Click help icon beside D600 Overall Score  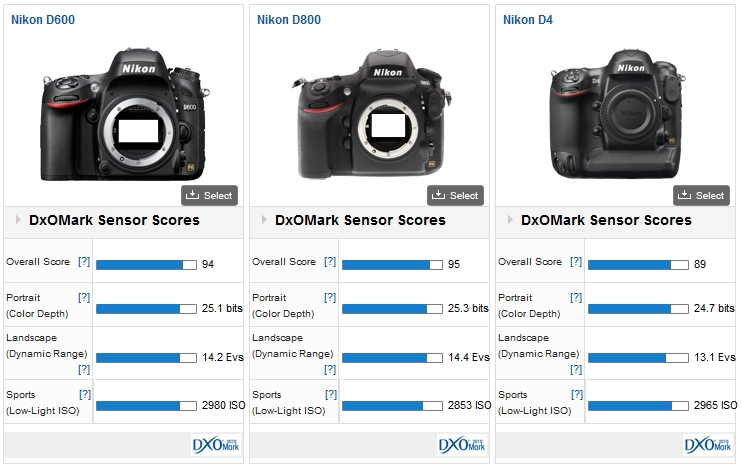pyautogui.click(x=84, y=262)
